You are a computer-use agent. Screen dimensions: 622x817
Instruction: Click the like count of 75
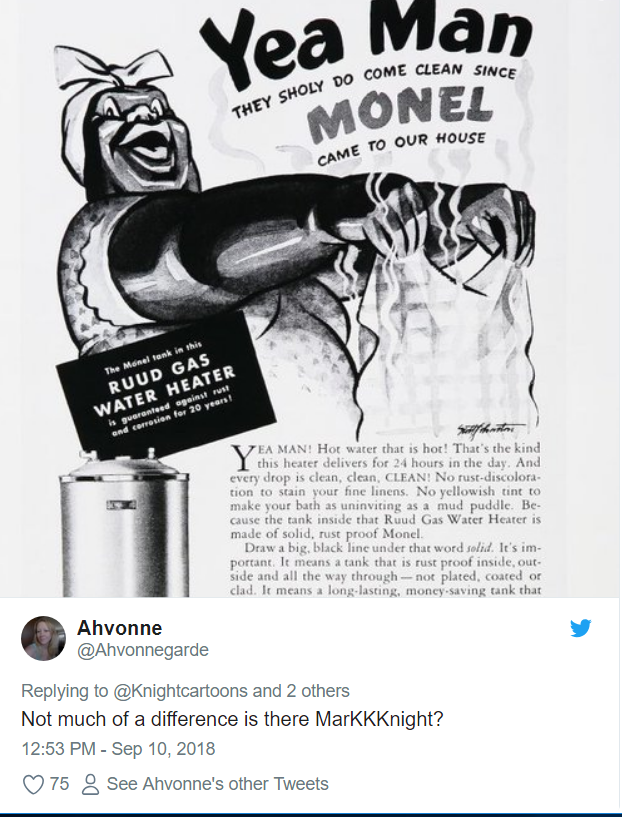coord(59,784)
